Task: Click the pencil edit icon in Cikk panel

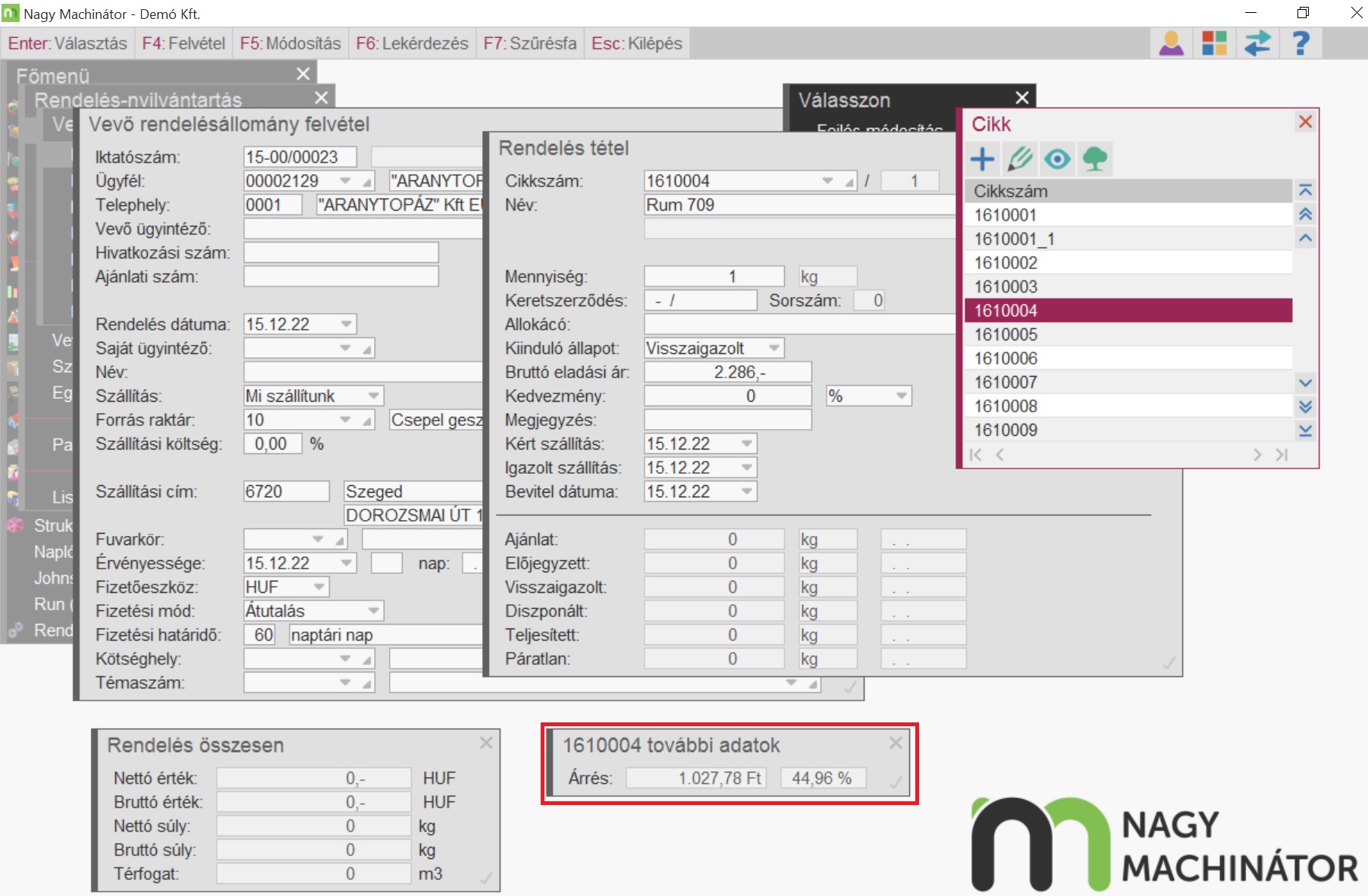Action: point(1020,159)
